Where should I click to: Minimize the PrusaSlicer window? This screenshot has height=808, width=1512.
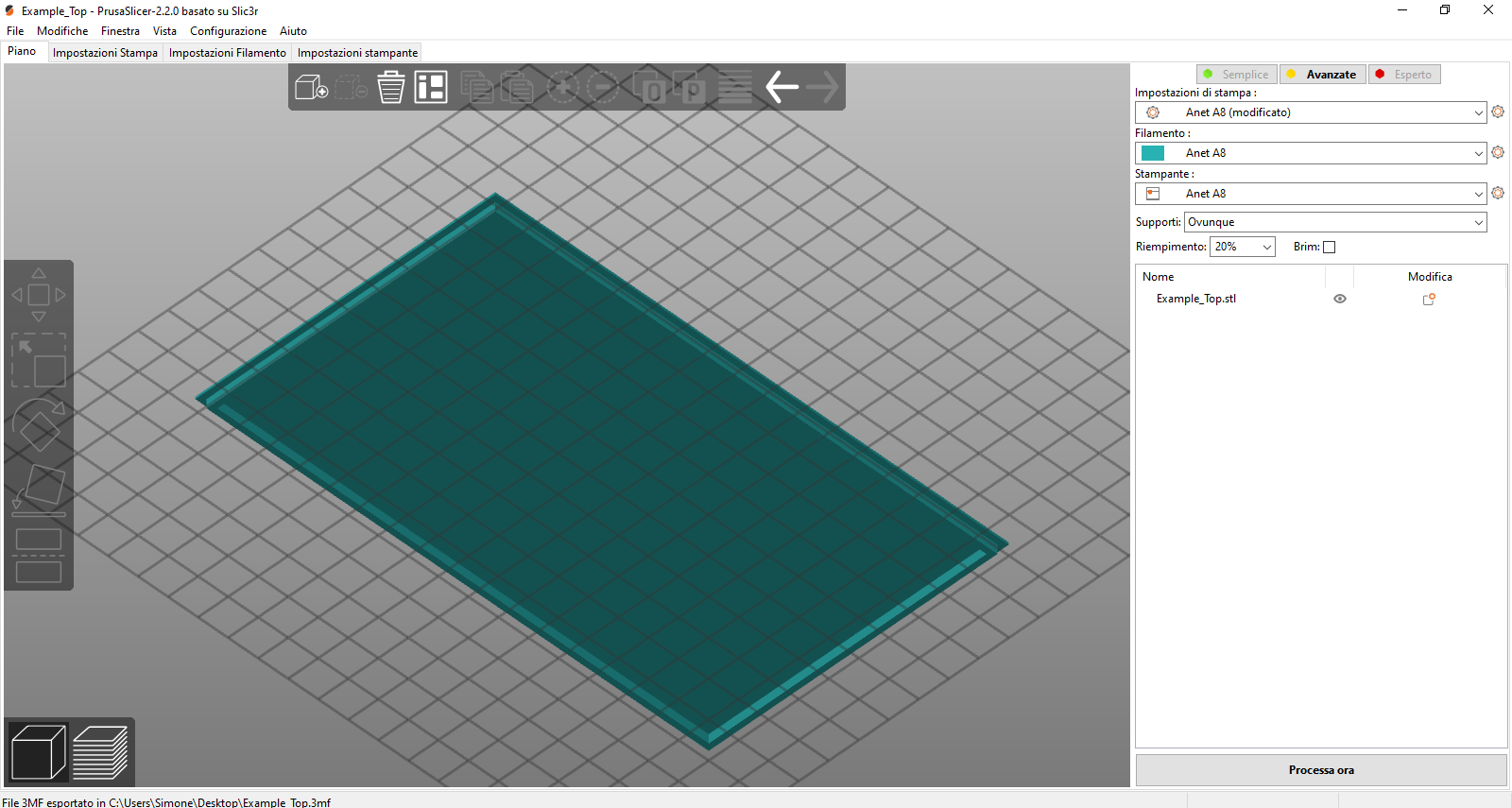point(1402,10)
